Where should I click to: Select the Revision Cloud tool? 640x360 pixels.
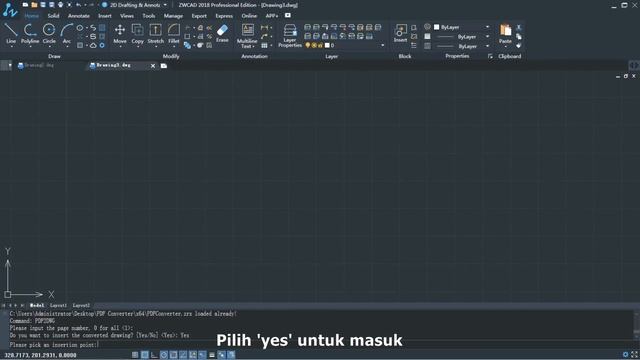(x=93, y=45)
